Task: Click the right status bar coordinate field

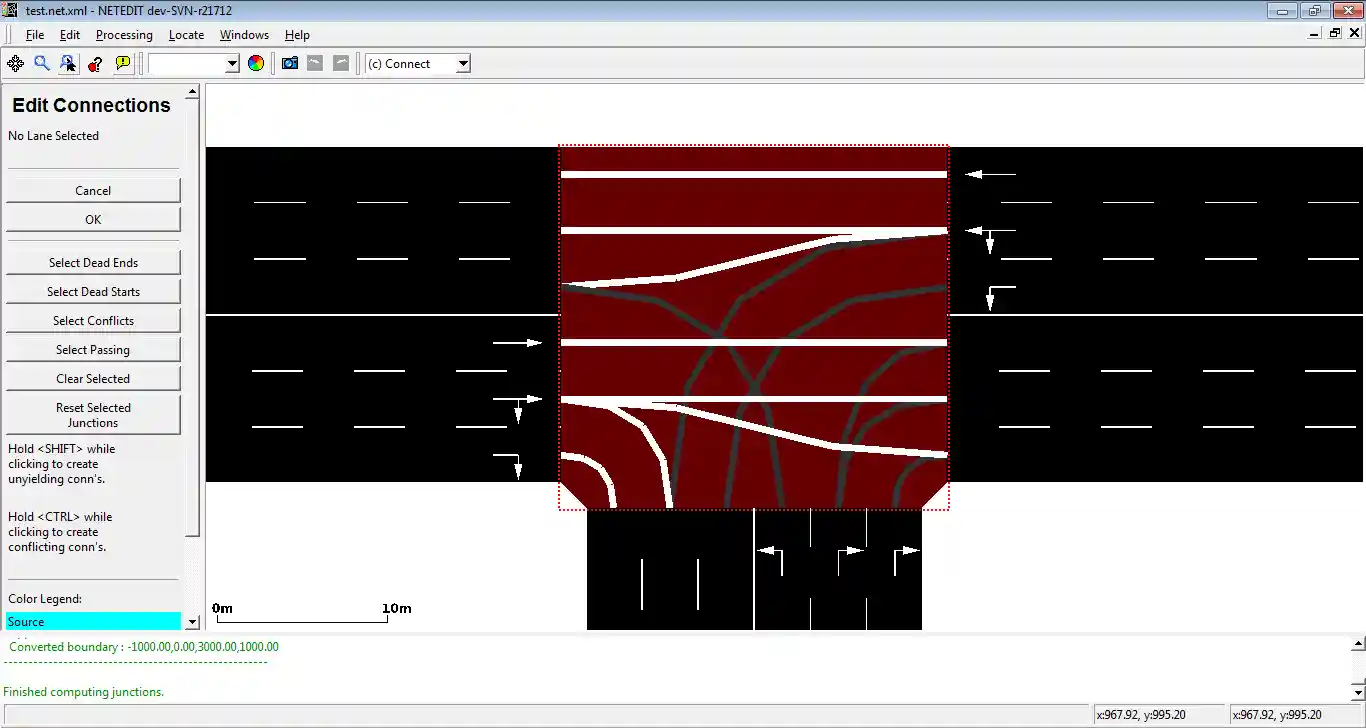Action: [x=1294, y=715]
